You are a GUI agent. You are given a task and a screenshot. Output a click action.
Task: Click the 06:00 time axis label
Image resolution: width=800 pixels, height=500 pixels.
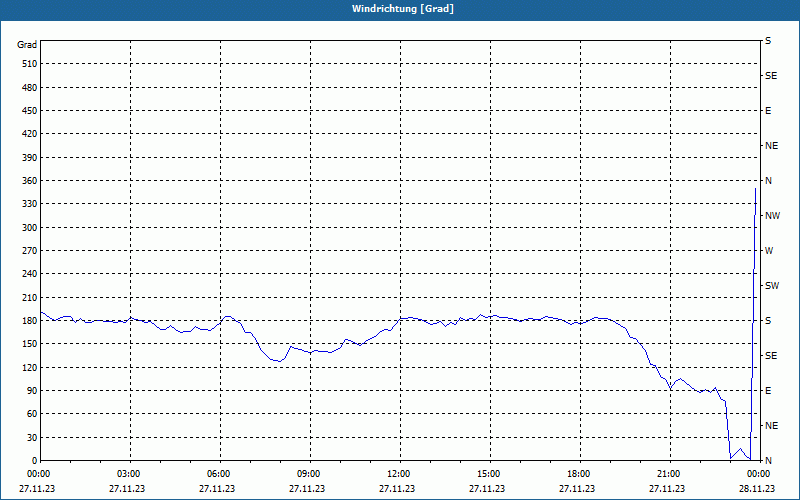pyautogui.click(x=218, y=474)
